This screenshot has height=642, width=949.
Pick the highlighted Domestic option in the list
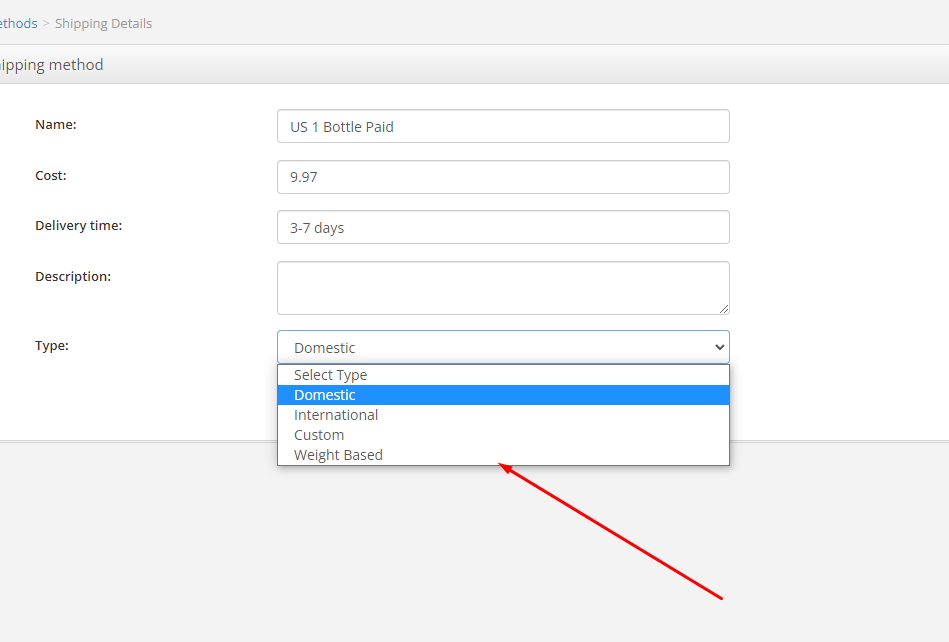[x=504, y=395]
